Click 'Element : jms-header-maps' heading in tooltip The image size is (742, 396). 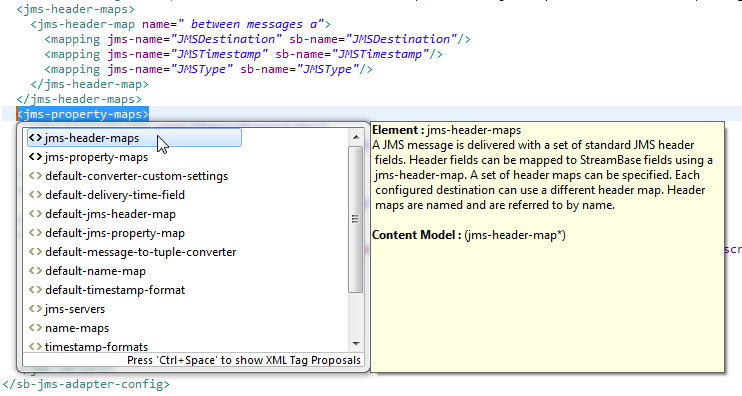446,130
